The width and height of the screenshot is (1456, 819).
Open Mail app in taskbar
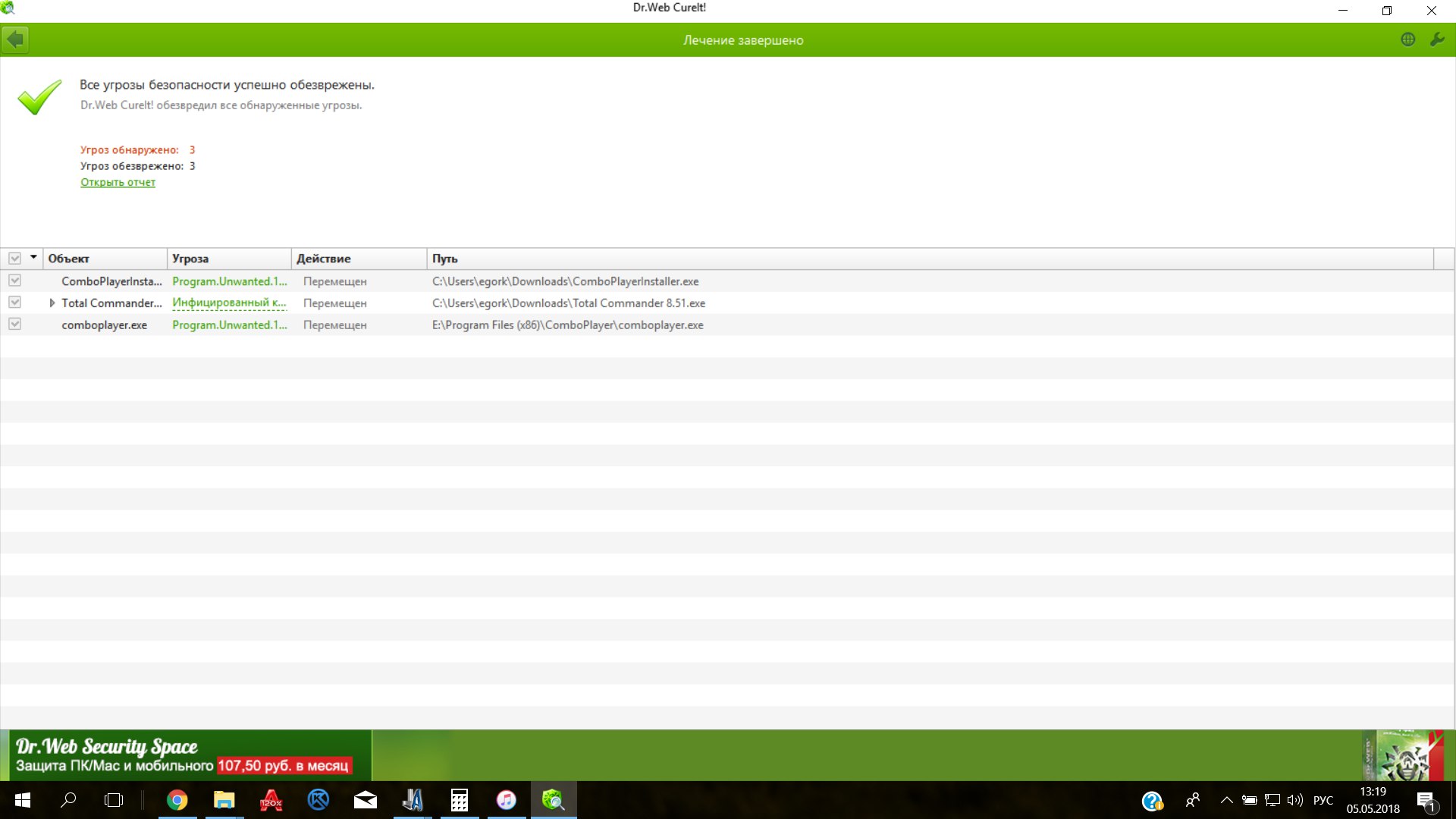pos(366,800)
